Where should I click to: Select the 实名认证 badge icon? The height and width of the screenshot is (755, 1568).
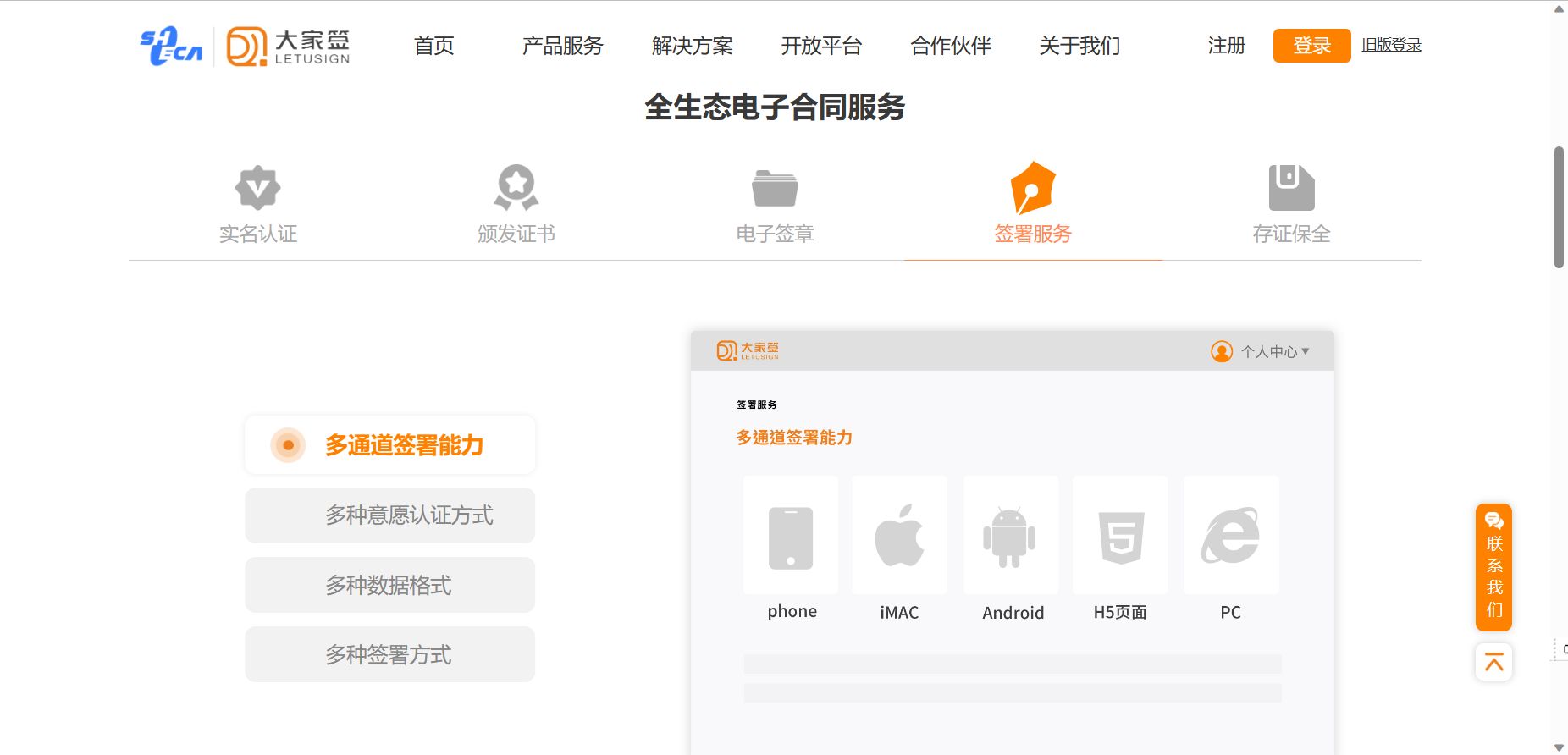coord(258,187)
